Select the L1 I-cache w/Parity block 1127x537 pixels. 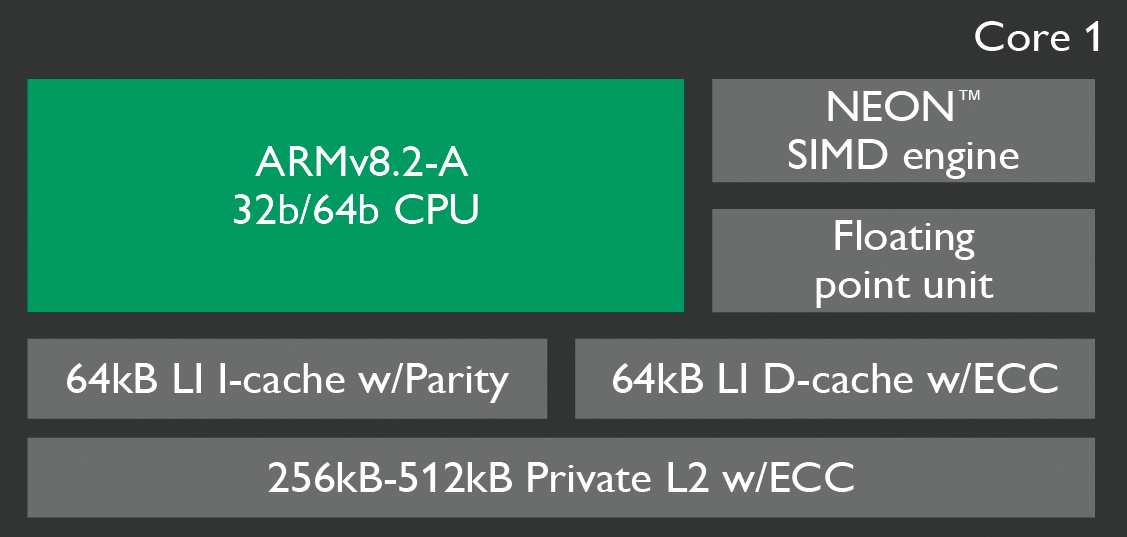tap(287, 379)
